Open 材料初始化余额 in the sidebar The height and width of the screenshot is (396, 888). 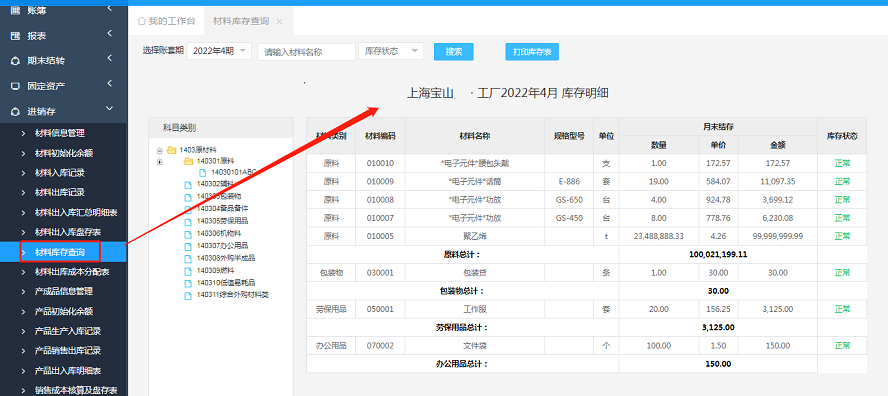click(x=63, y=153)
